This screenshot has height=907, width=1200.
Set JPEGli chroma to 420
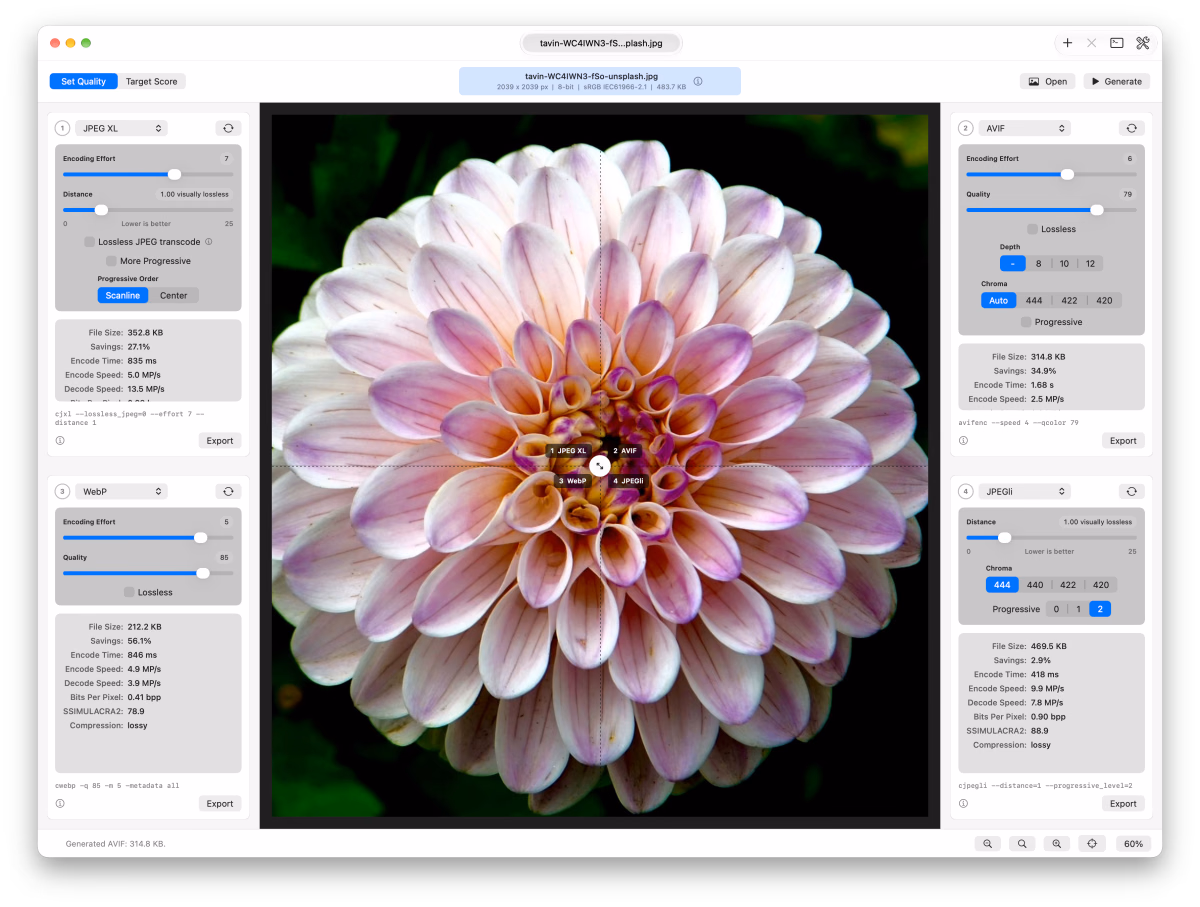tap(1101, 585)
